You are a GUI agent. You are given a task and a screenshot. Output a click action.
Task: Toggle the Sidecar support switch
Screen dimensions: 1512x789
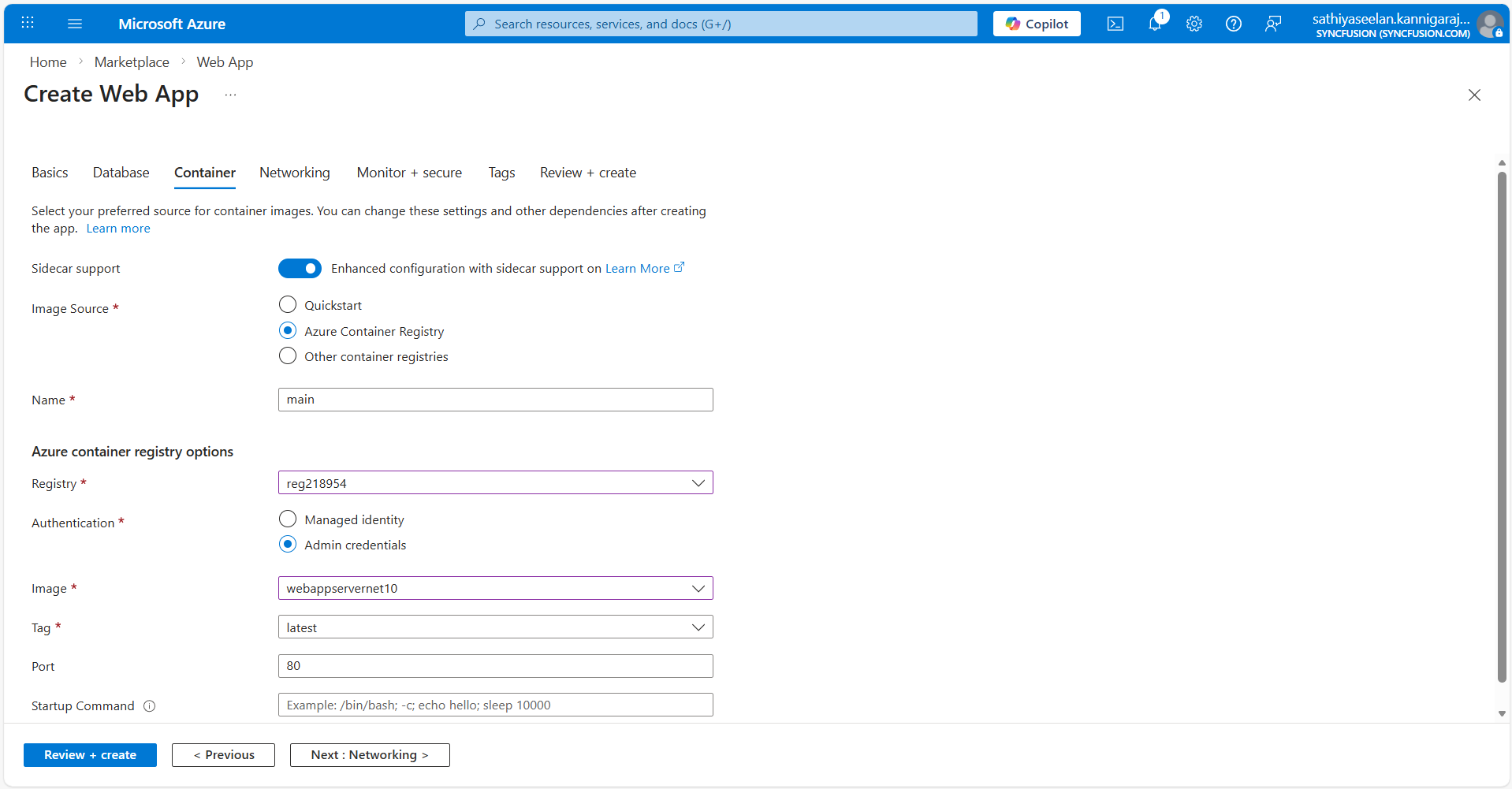coord(300,269)
